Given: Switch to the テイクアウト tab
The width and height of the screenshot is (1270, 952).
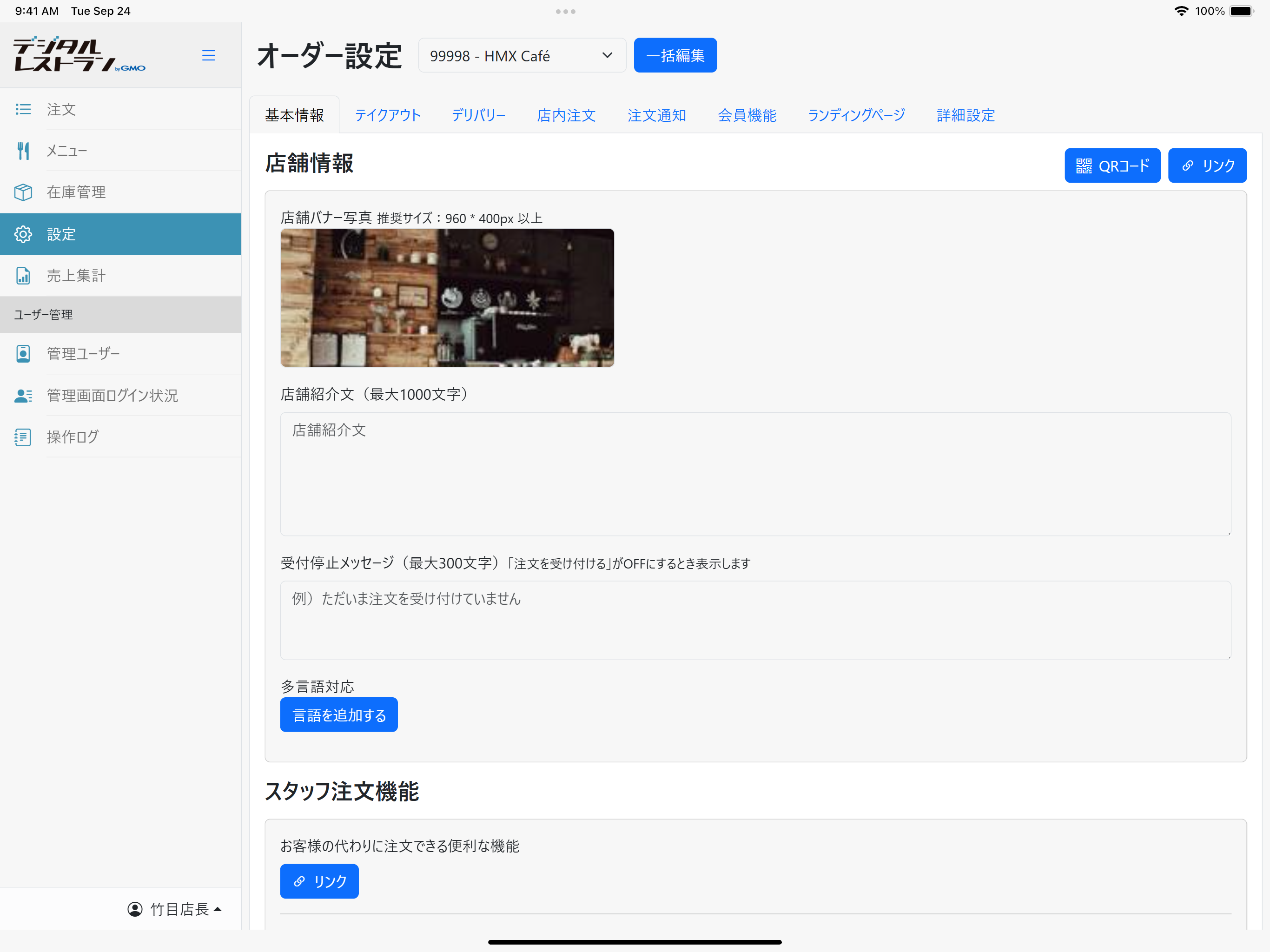Looking at the screenshot, I should (x=388, y=115).
